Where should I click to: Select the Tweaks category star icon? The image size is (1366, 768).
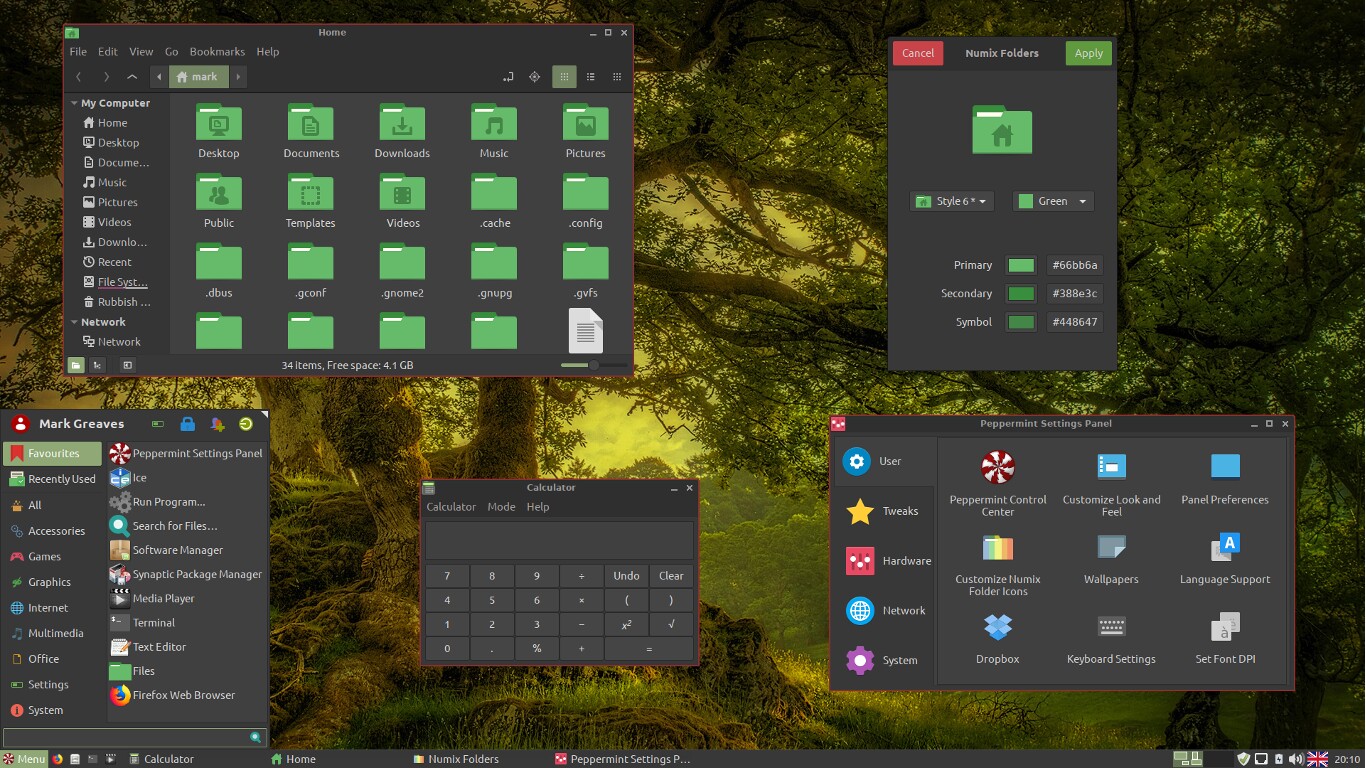857,511
